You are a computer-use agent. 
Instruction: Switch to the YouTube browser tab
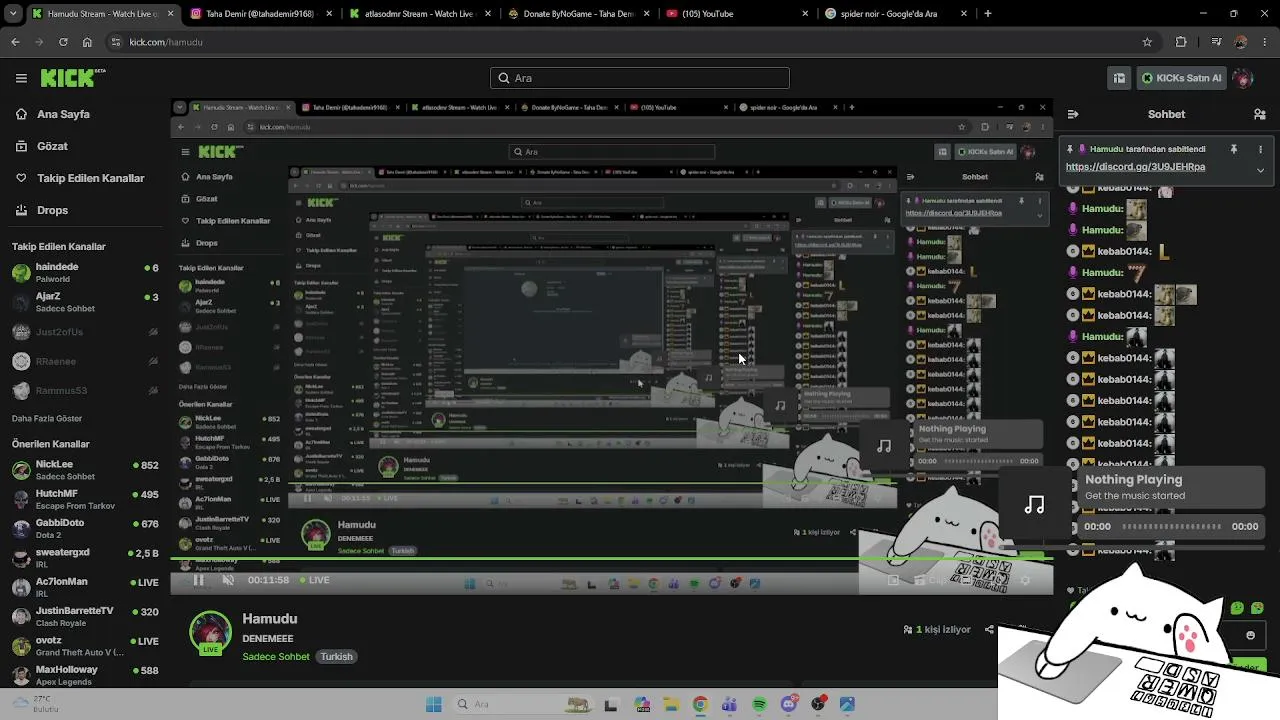[x=736, y=14]
